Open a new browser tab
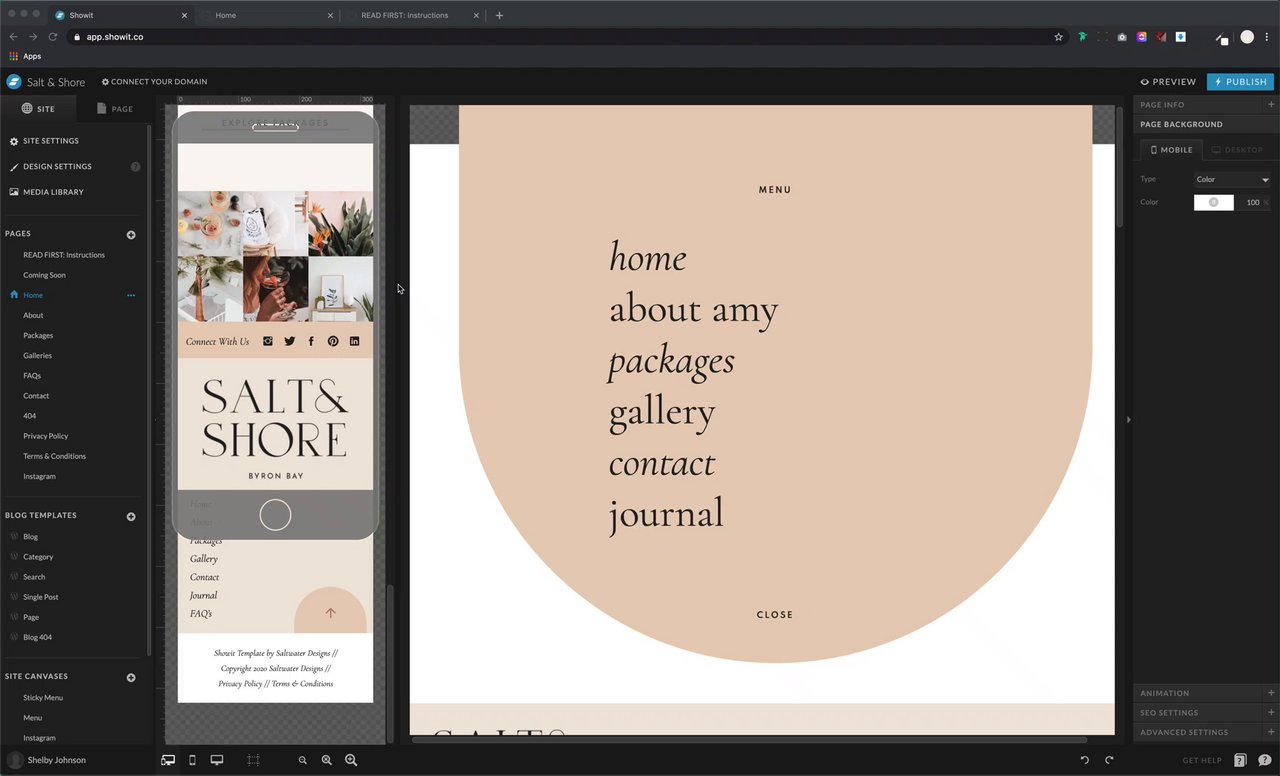1280x776 pixels. tap(499, 15)
